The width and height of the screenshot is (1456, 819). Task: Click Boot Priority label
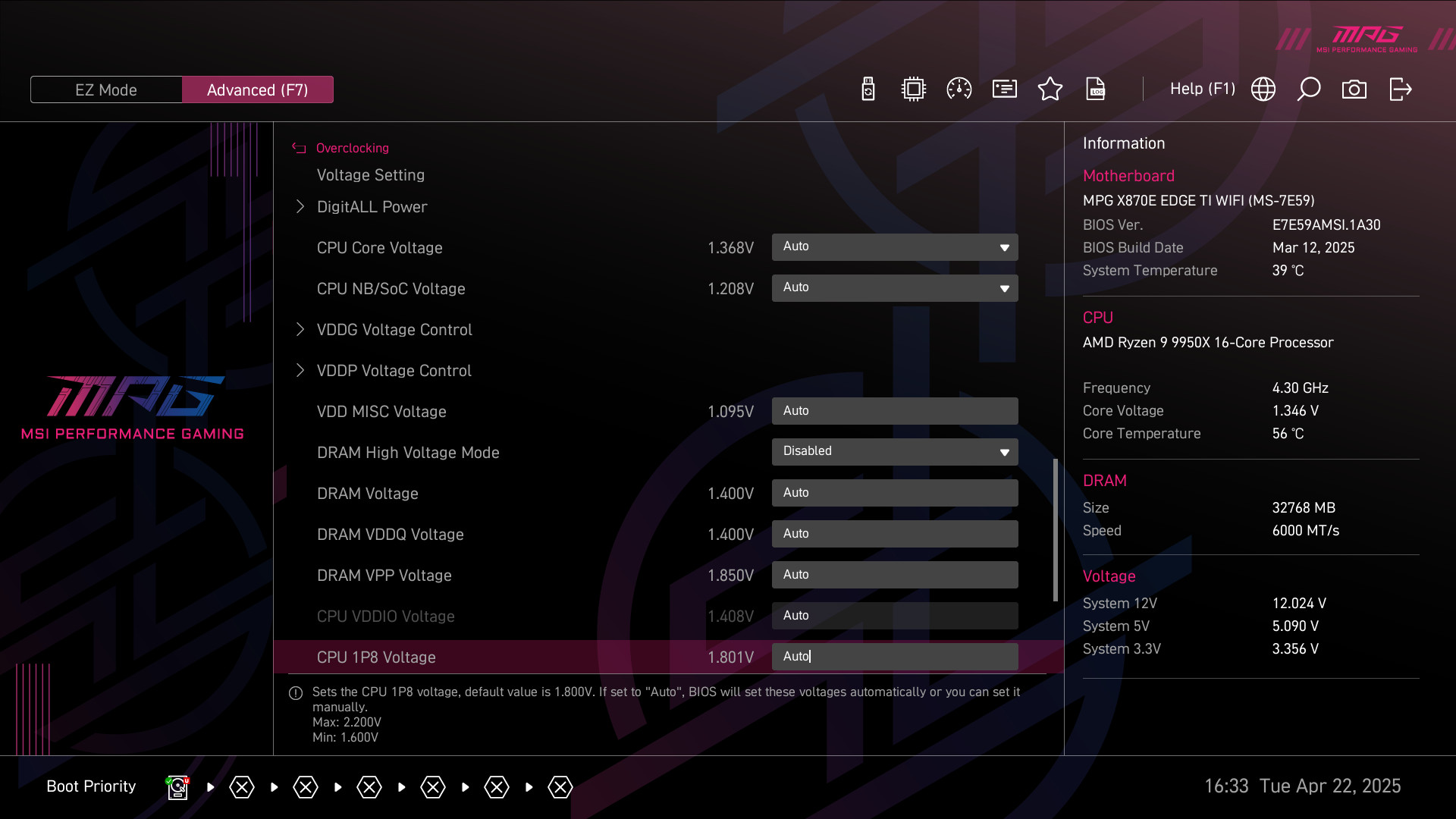(91, 786)
